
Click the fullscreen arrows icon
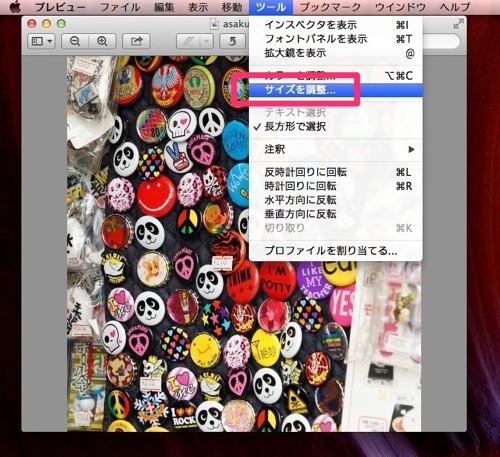pos(459,24)
